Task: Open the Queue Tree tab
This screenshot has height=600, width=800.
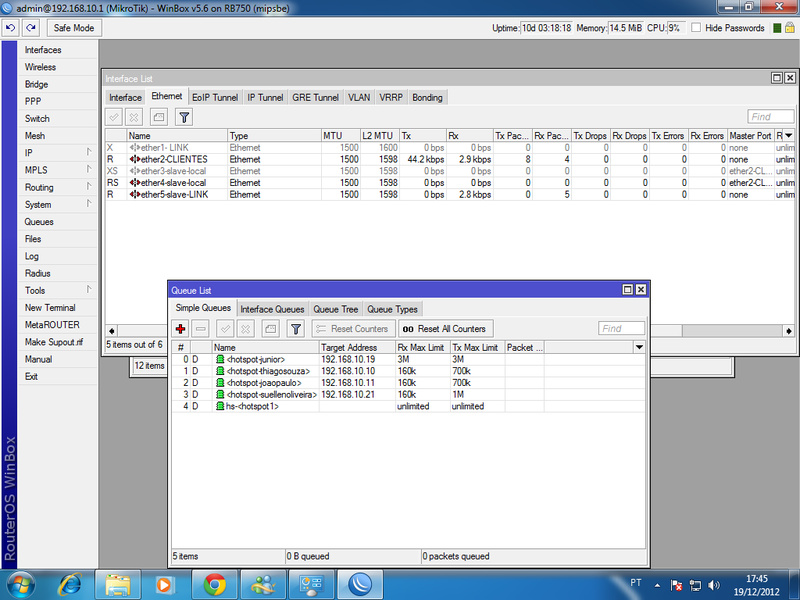Action: click(x=335, y=309)
